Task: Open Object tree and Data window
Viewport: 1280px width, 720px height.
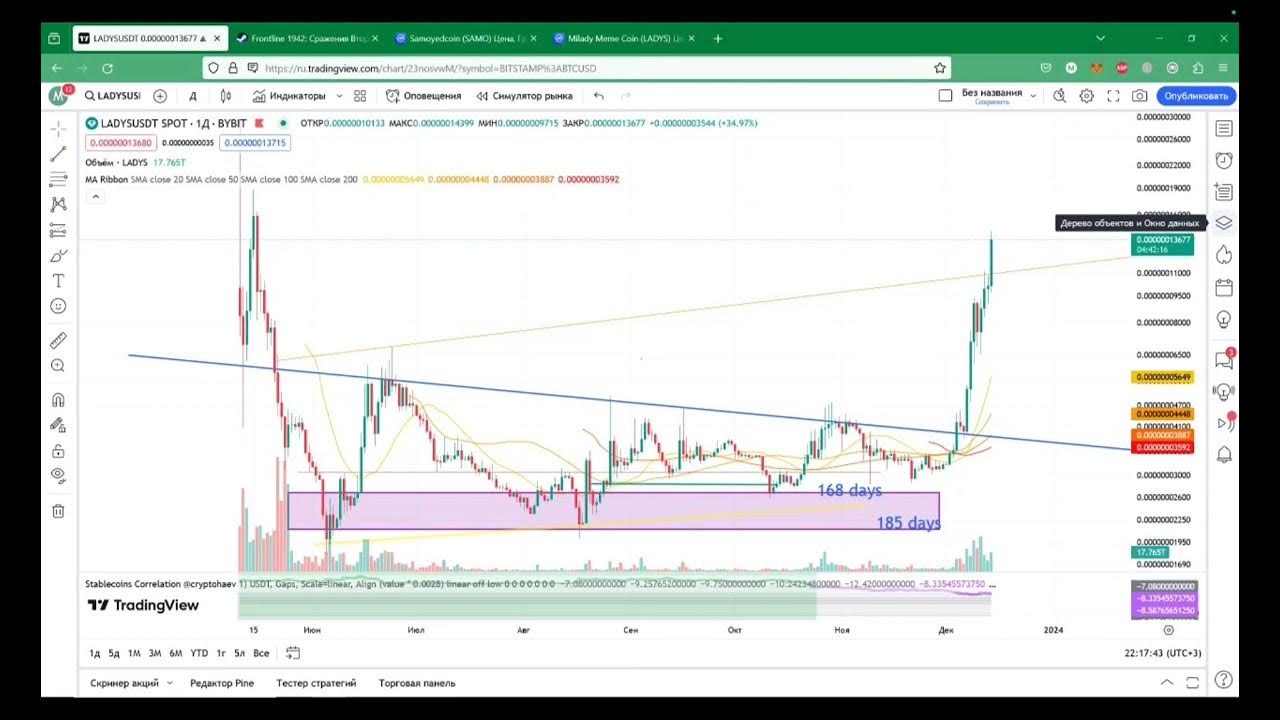Action: (1223, 223)
